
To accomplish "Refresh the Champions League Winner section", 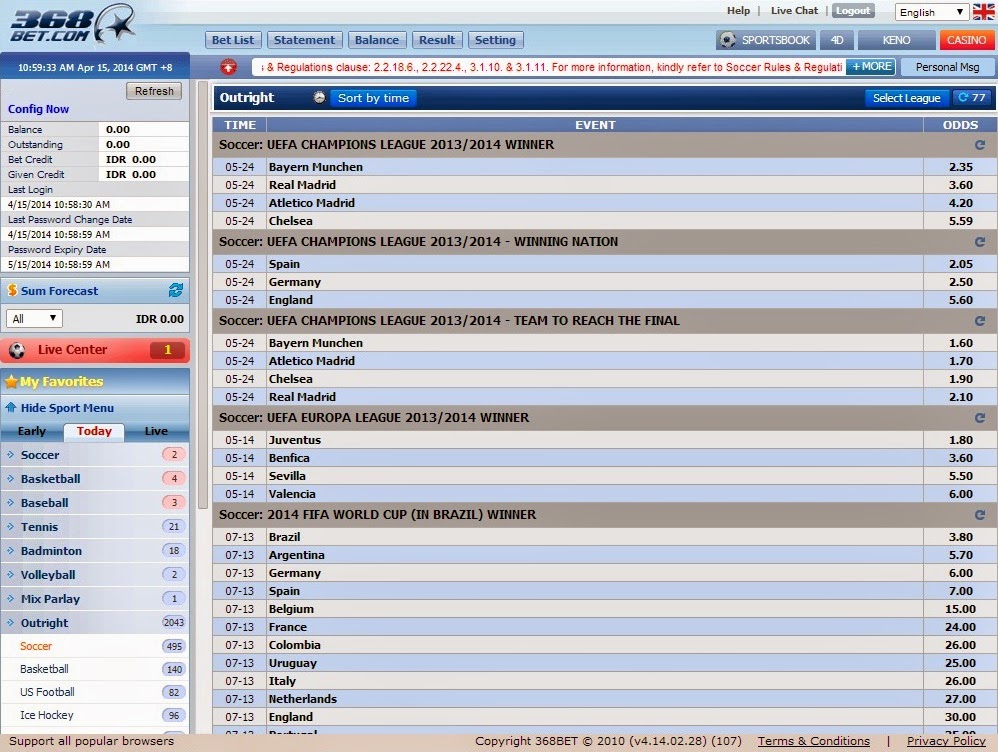I will 980,145.
